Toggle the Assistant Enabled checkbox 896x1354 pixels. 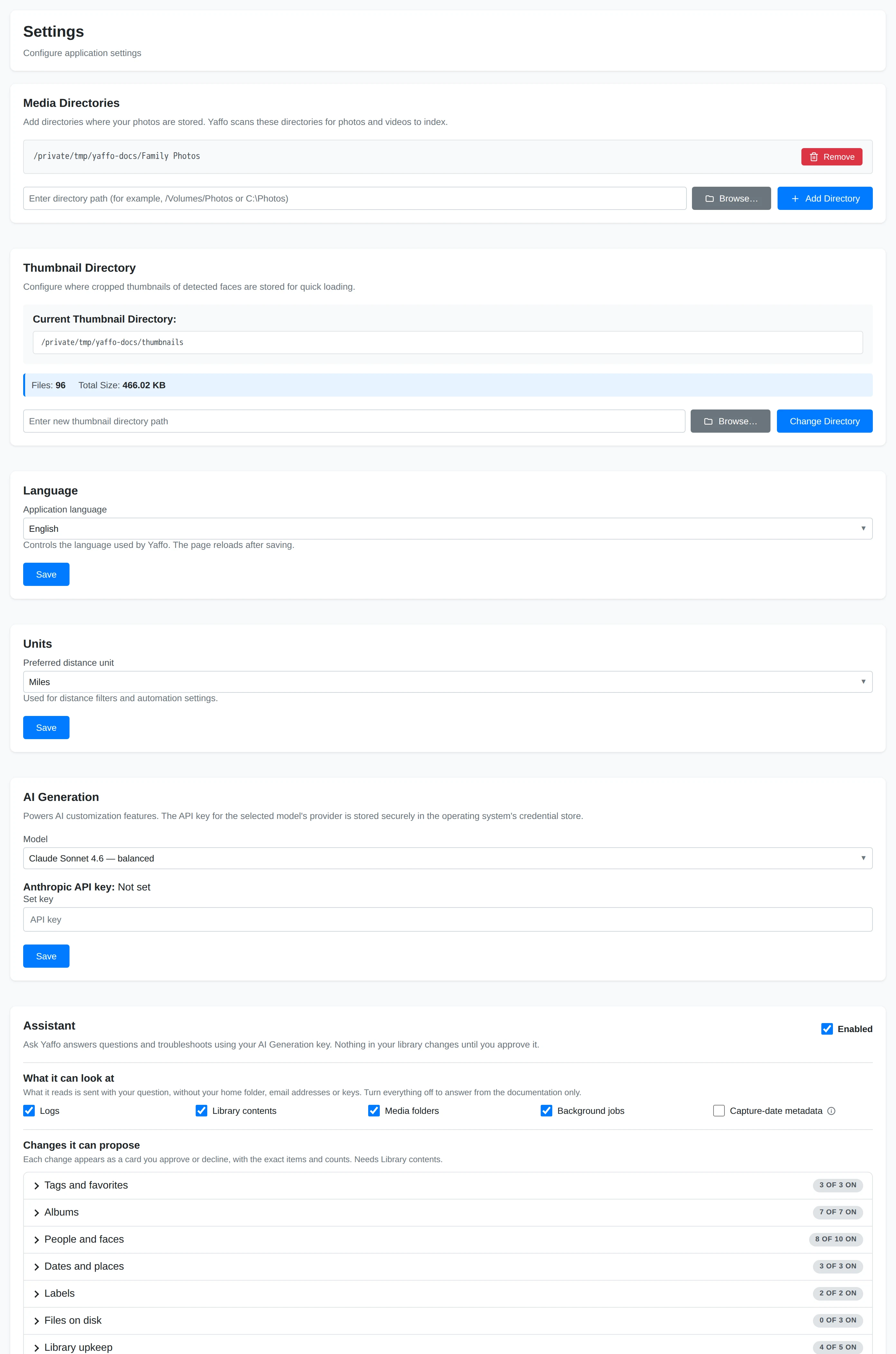[x=827, y=1029]
